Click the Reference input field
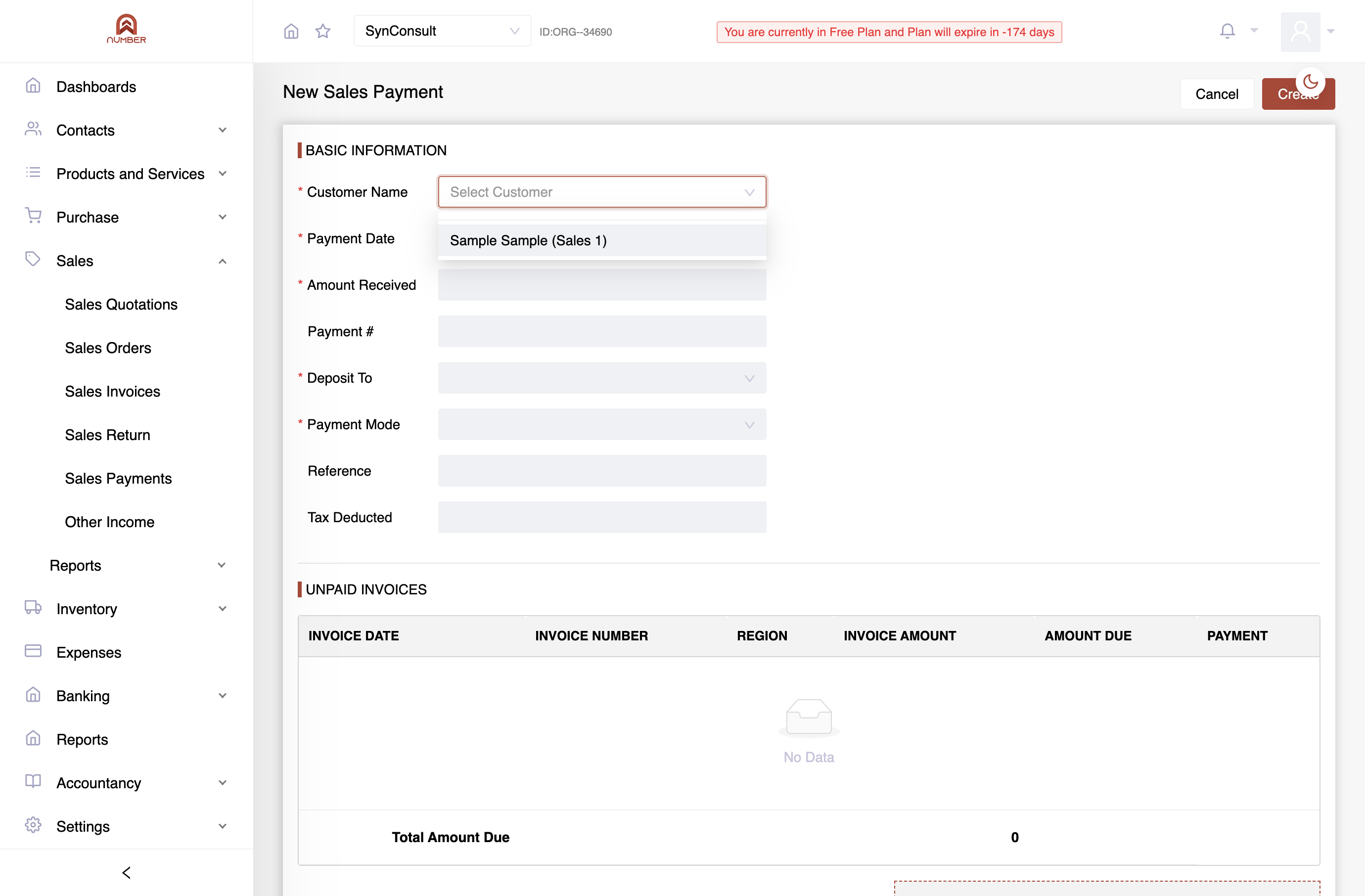Viewport: 1365px width, 896px height. click(x=601, y=471)
